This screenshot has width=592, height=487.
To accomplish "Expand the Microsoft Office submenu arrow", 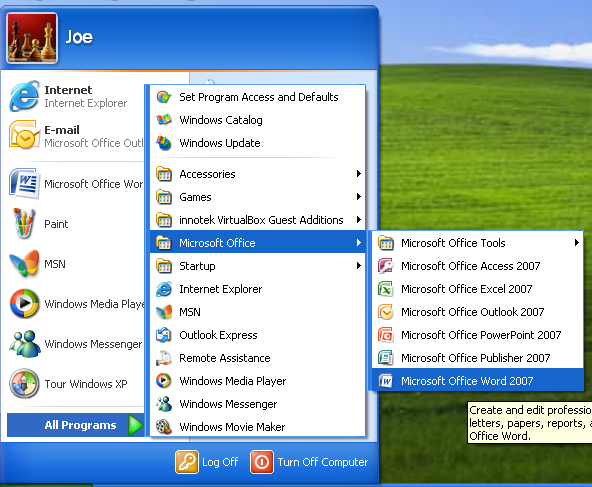I will pos(359,243).
